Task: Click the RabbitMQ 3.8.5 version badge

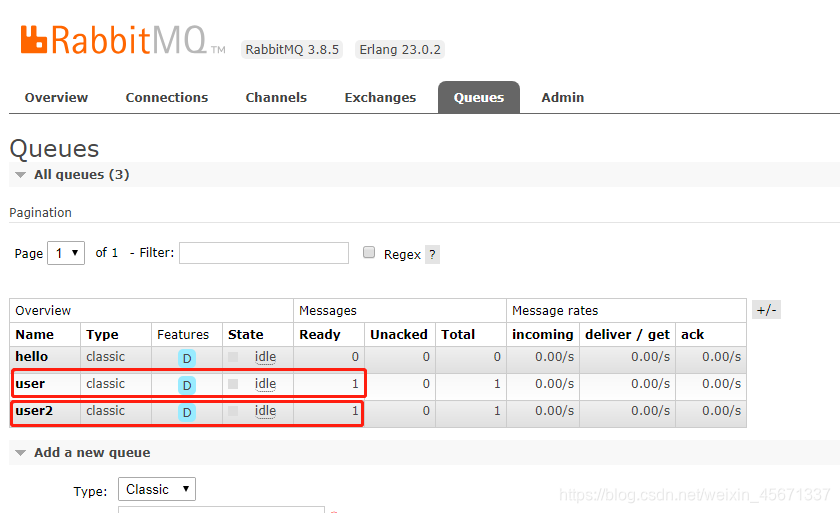Action: [292, 50]
